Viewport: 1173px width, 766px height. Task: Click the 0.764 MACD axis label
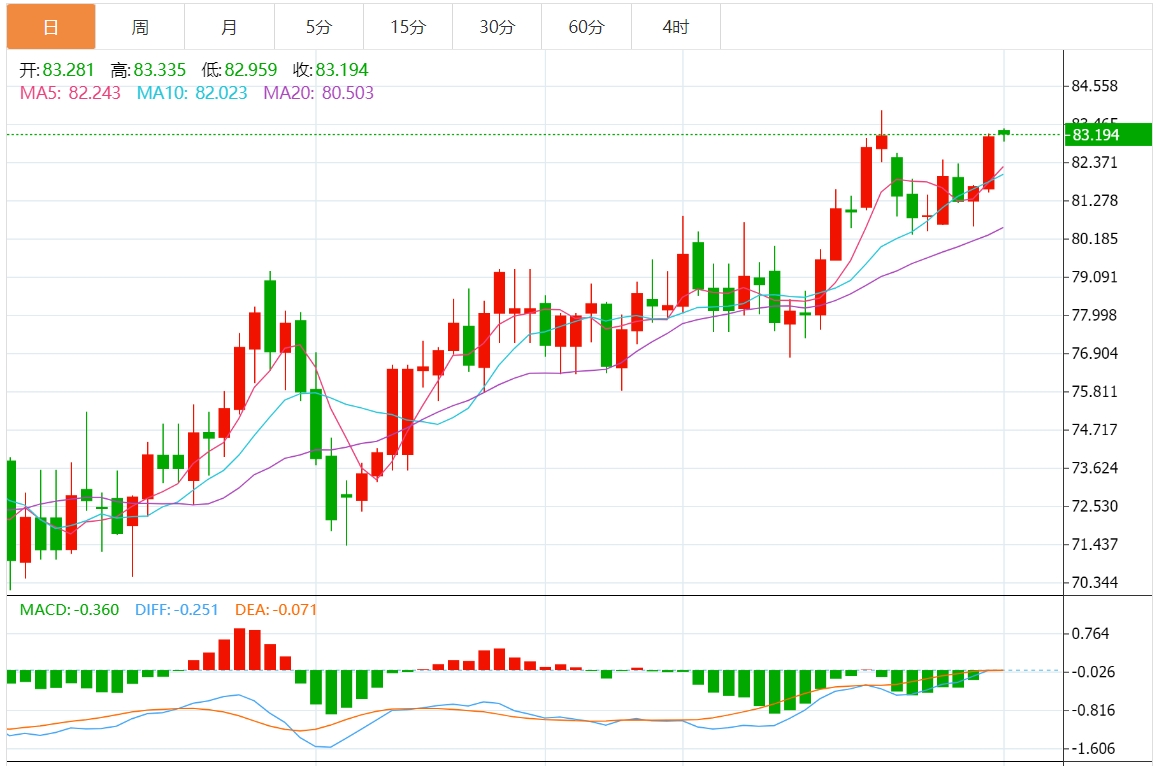(x=1091, y=634)
